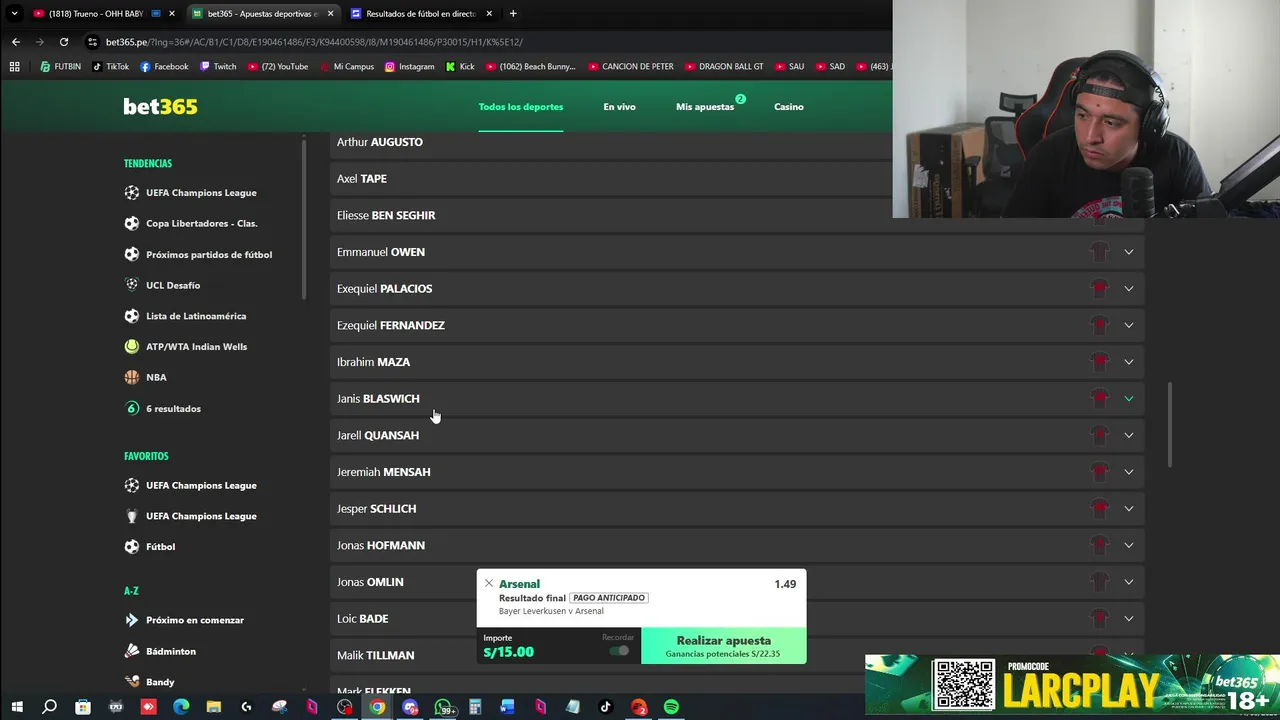Expand Emmanuel OWEN player row
The height and width of the screenshot is (720, 1280).
pos(1128,252)
